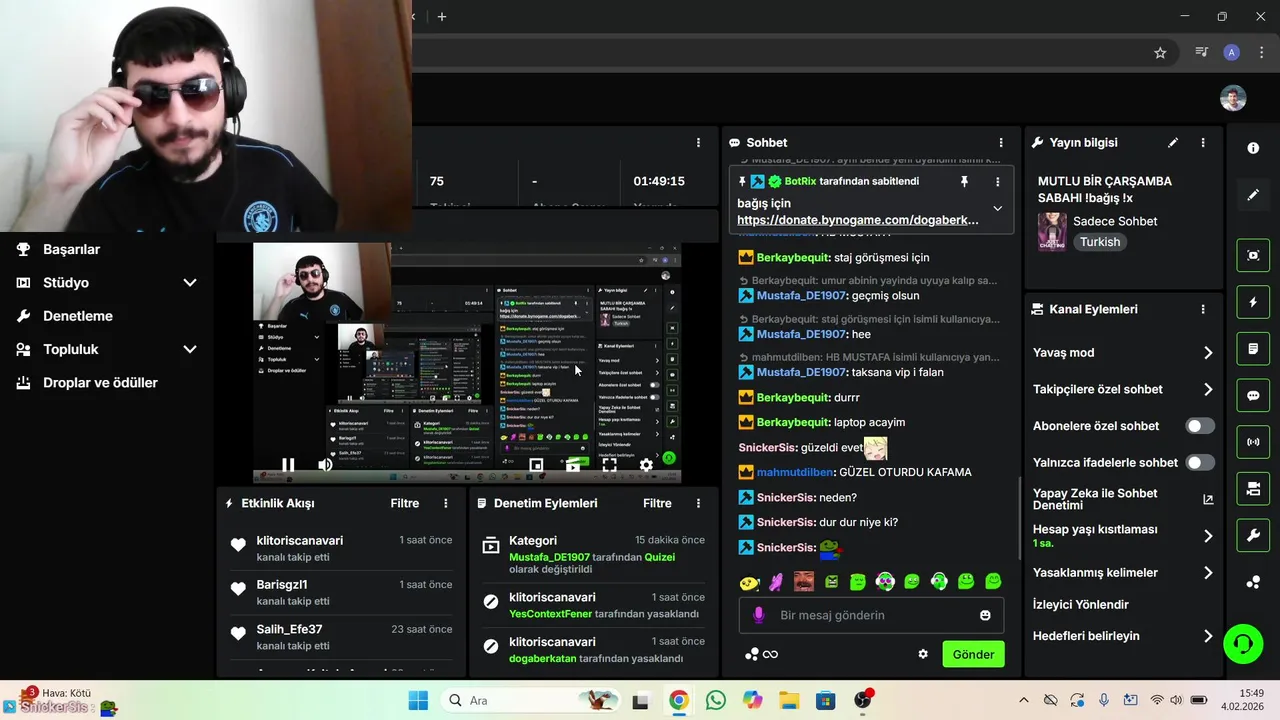Open the green headset support button

pos(1243,643)
